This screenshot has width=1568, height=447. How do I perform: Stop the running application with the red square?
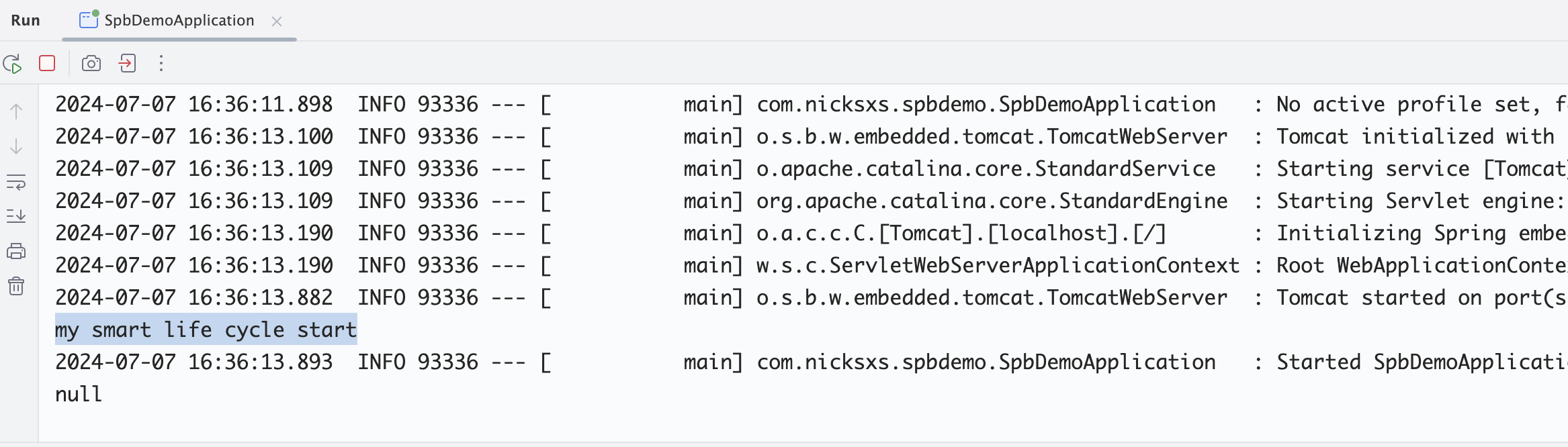coord(47,64)
